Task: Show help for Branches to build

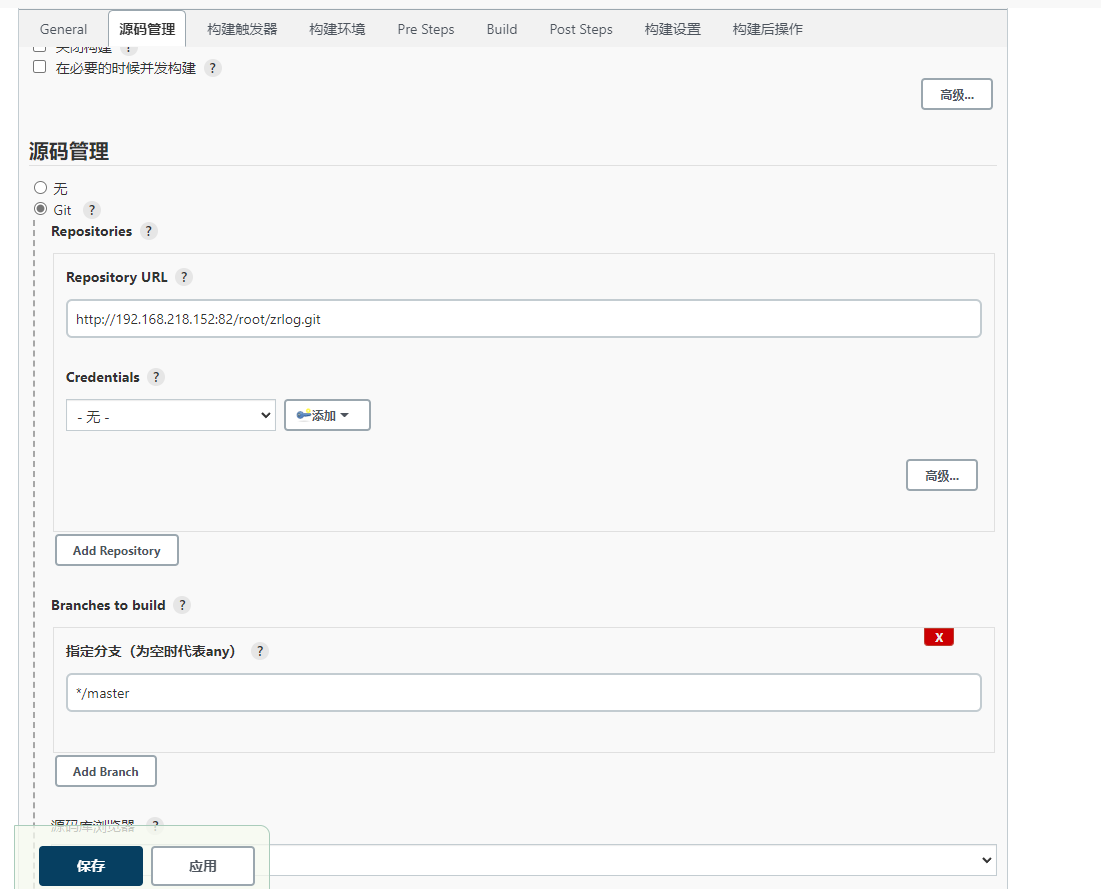Action: [182, 605]
